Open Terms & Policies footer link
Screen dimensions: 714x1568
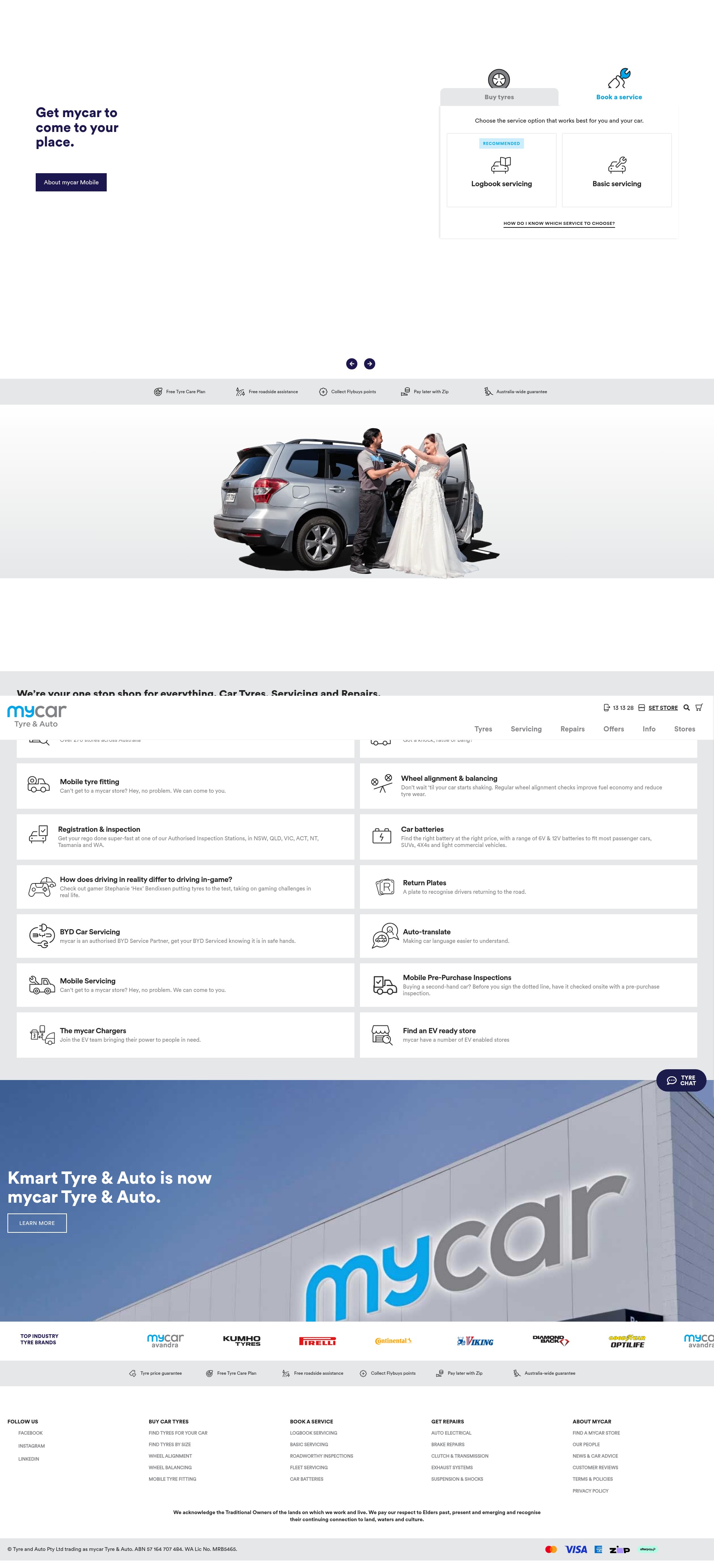tap(593, 1479)
